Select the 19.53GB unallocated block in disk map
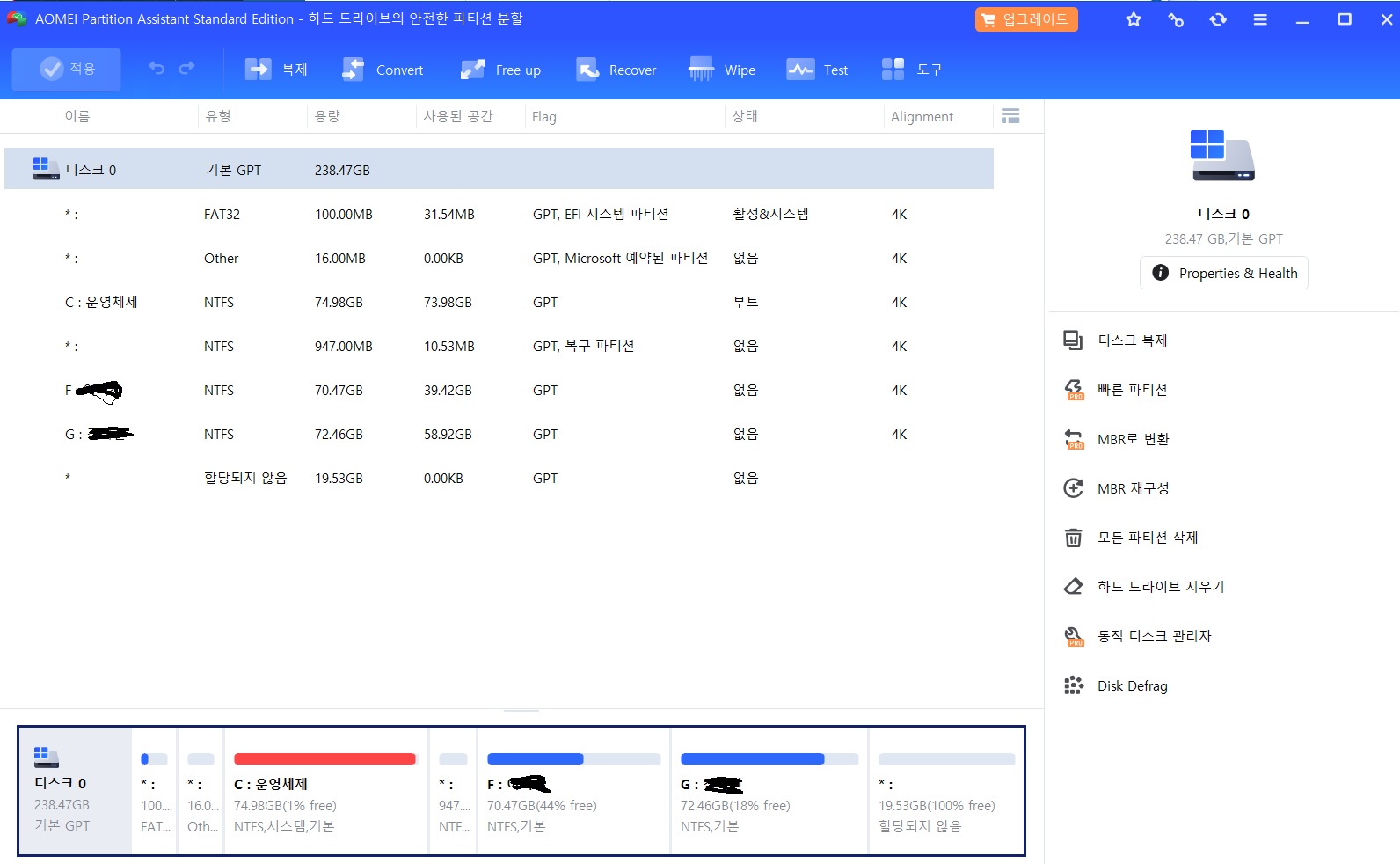Screen dimensions: 1400x864 (946, 790)
